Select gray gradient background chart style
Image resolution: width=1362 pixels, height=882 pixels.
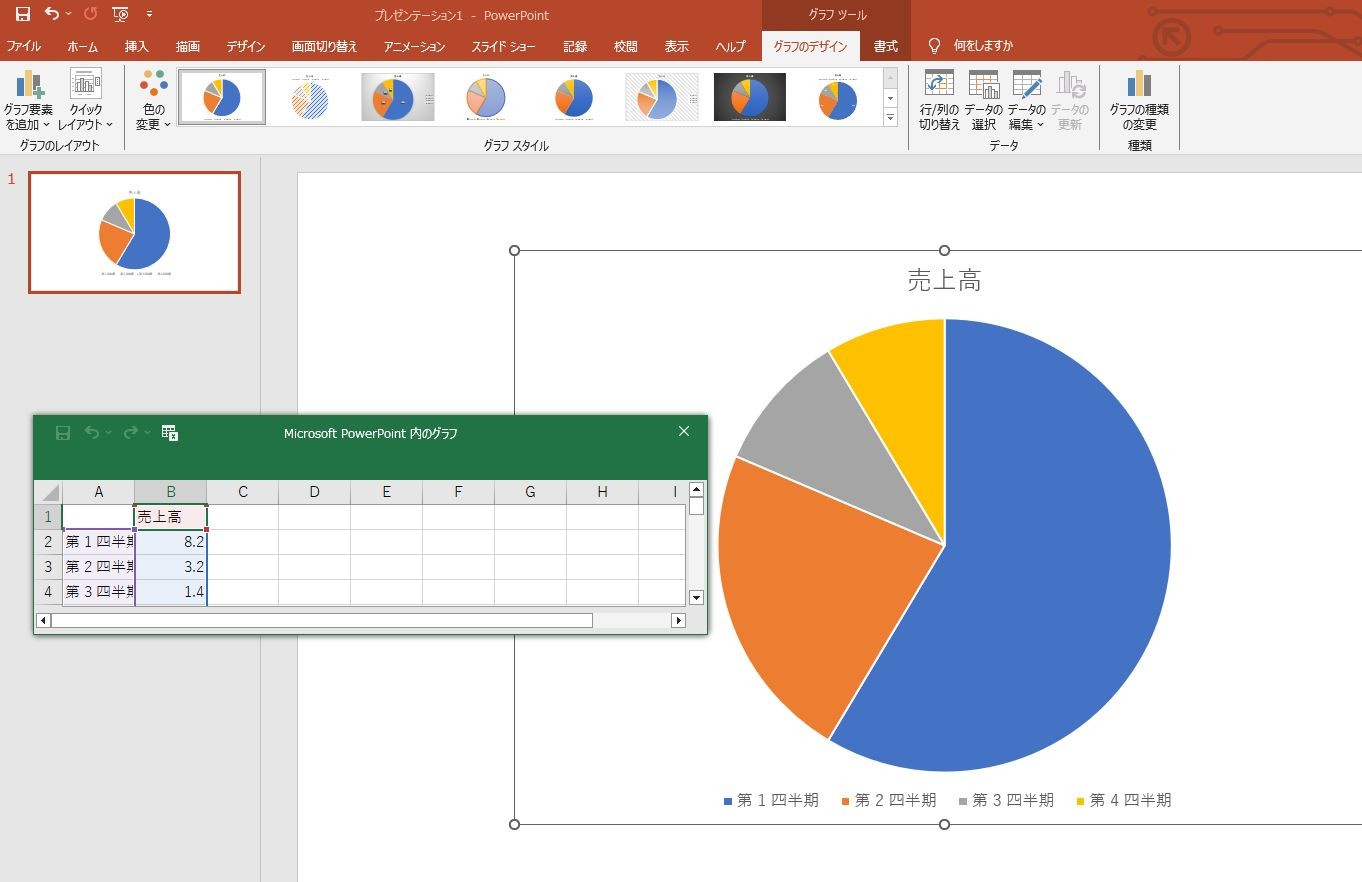tap(398, 96)
